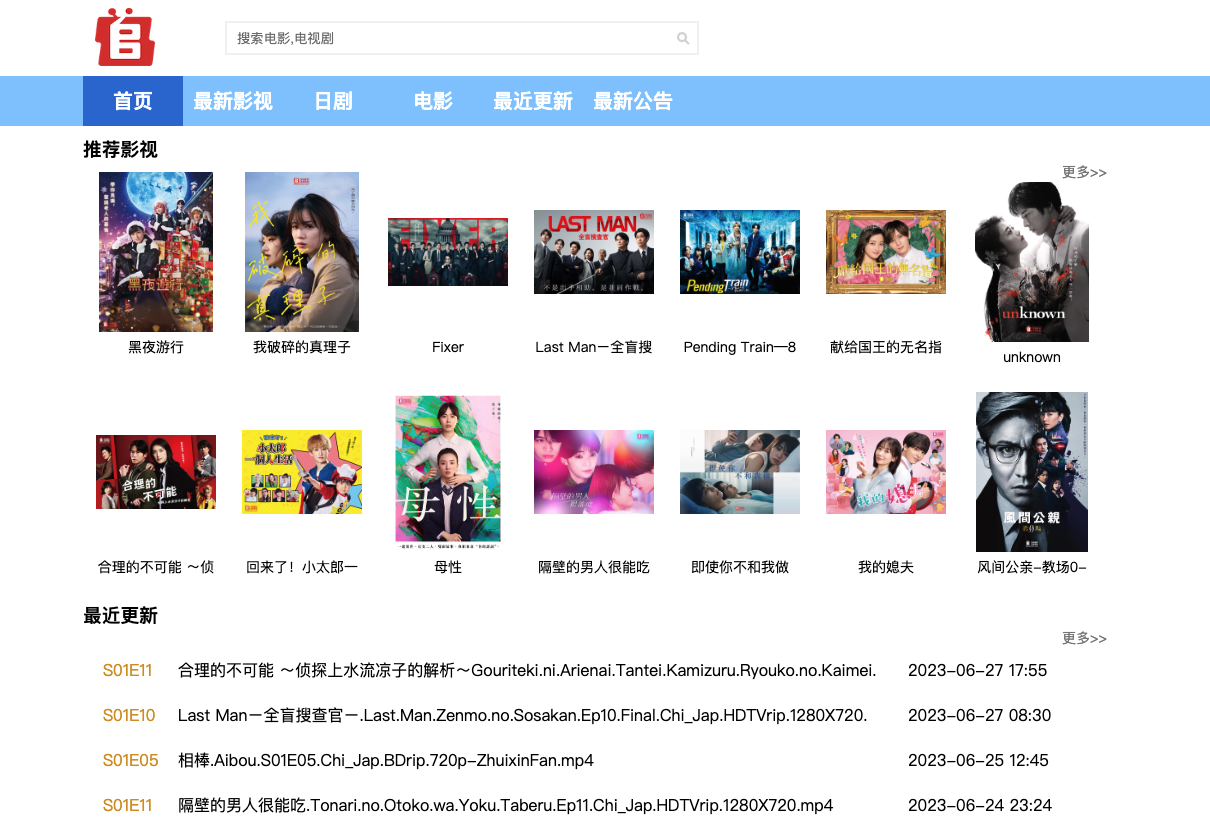Image resolution: width=1210 pixels, height=826 pixels.
Task: Click the 2023-06-27 17:55 timestamp
Action: [x=978, y=670]
